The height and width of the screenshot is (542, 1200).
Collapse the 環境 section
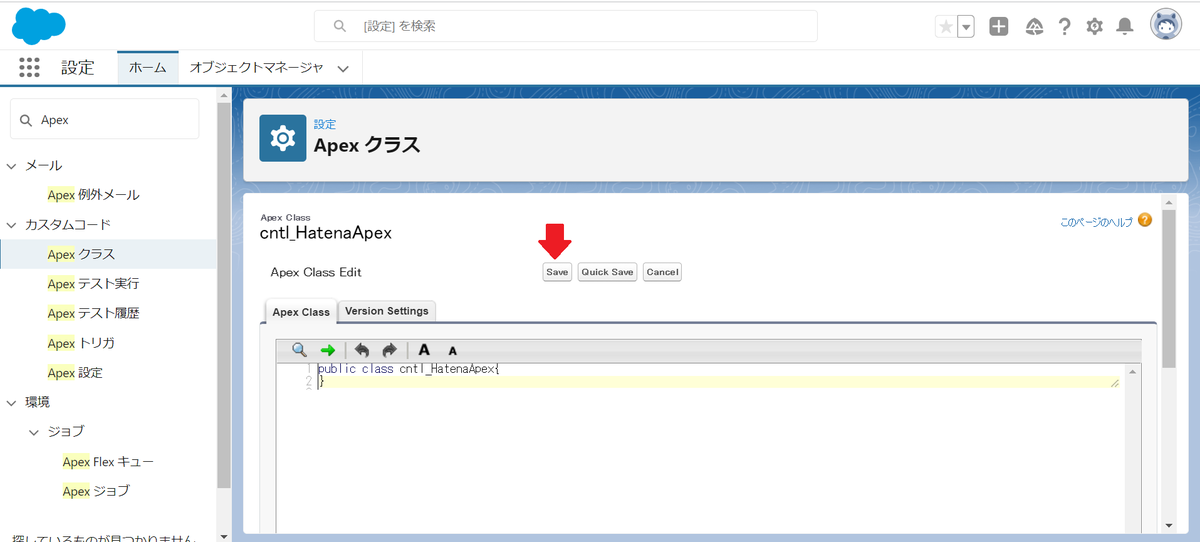click(x=12, y=403)
